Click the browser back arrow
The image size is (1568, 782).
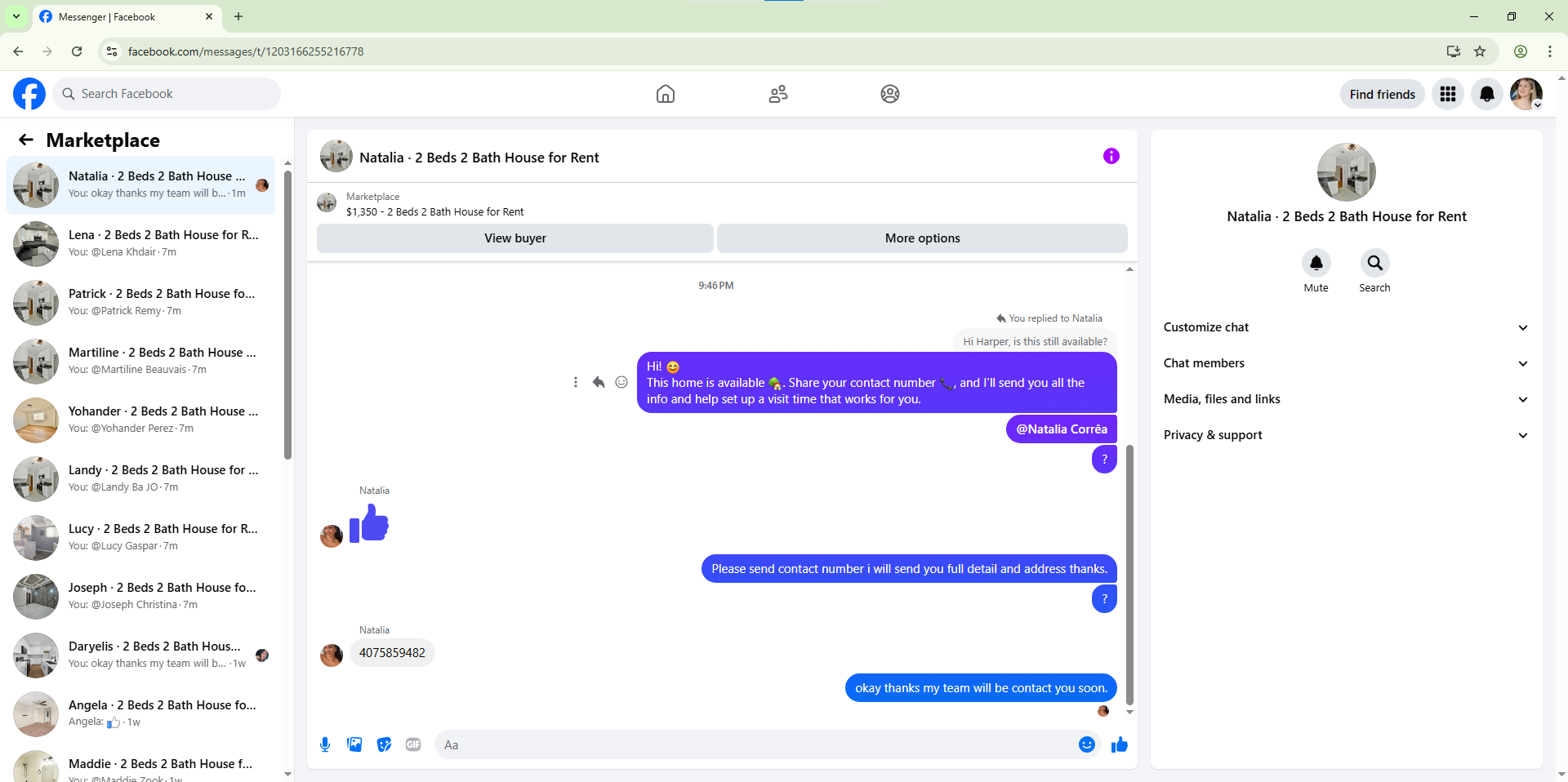point(18,51)
